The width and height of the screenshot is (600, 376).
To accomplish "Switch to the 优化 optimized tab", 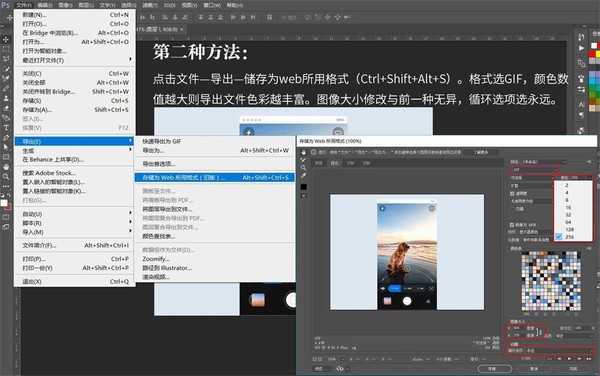I will click(x=334, y=163).
